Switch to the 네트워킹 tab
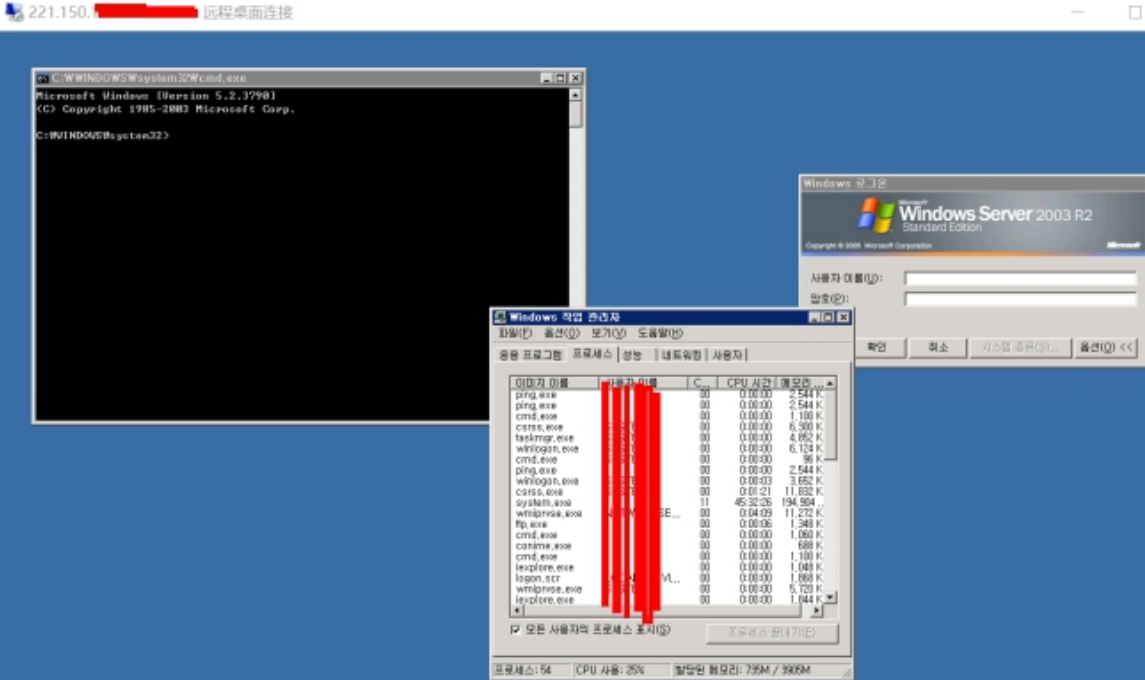1145x680 pixels. [681, 355]
